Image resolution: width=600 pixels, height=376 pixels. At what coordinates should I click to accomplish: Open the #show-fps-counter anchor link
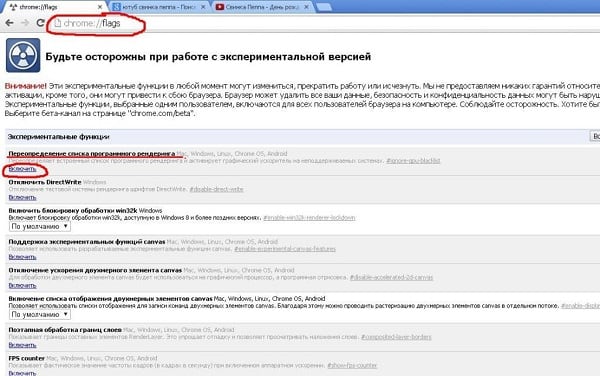(x=352, y=366)
